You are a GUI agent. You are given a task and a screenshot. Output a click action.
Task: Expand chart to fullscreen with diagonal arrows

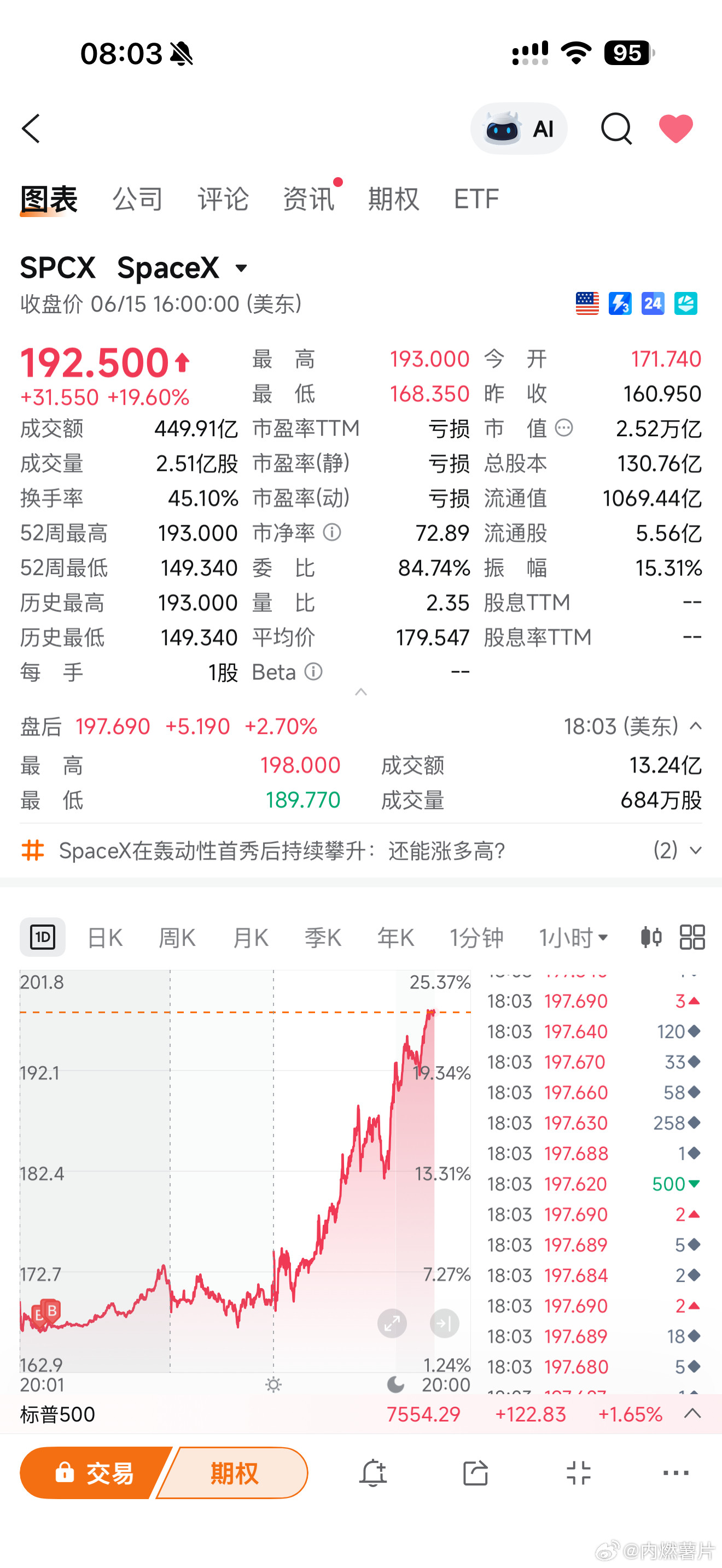click(x=392, y=1323)
